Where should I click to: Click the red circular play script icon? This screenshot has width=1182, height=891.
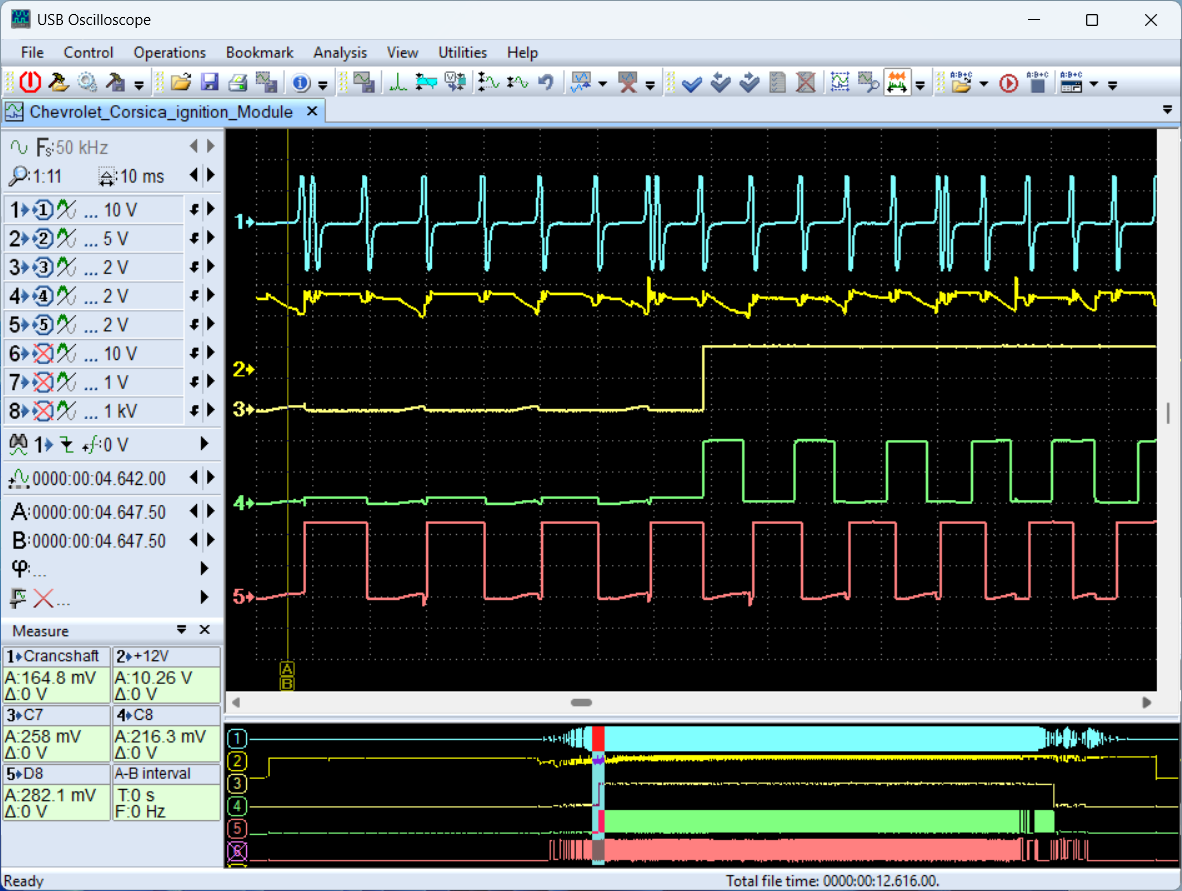pyautogui.click(x=1008, y=83)
